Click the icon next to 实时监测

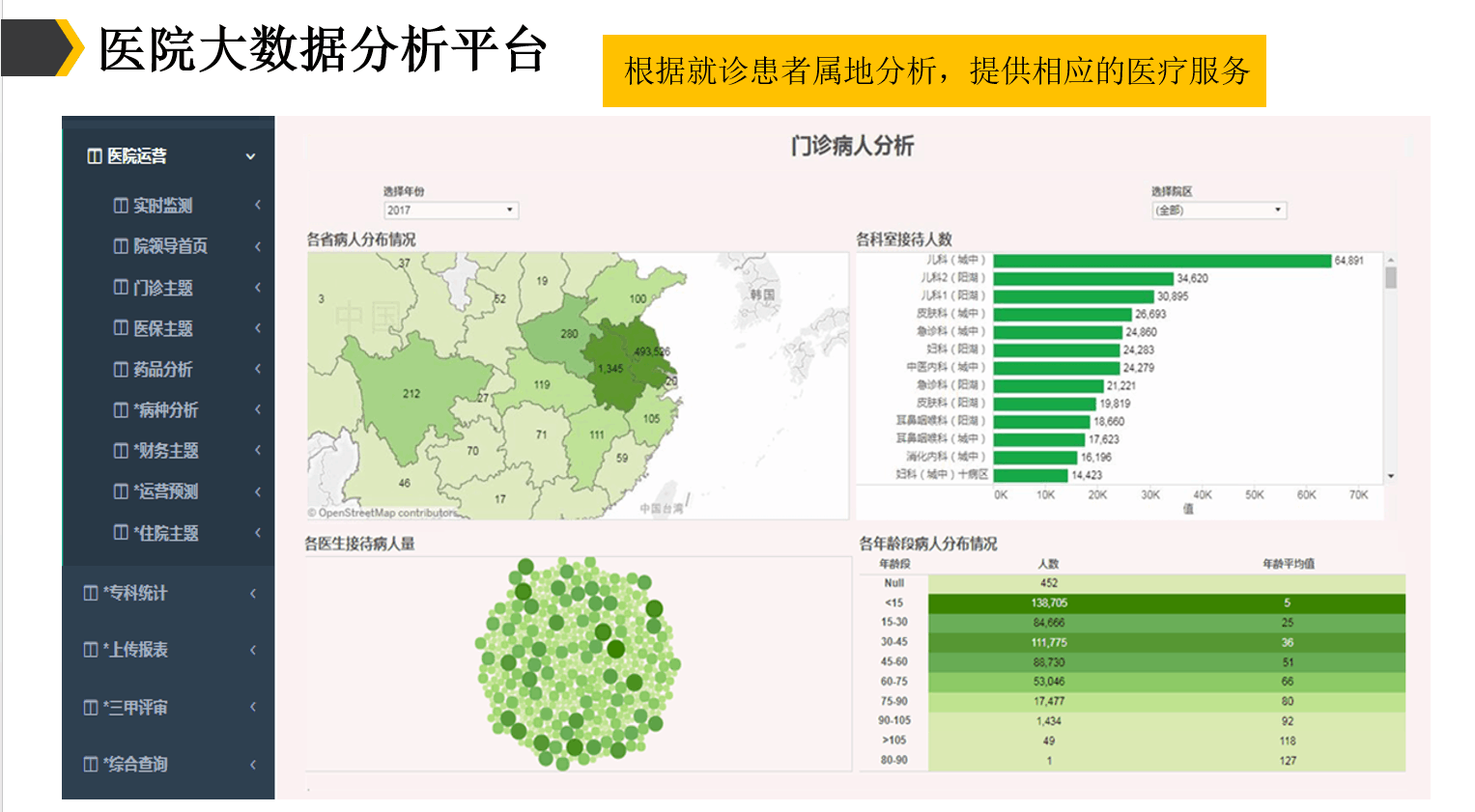pos(121,206)
